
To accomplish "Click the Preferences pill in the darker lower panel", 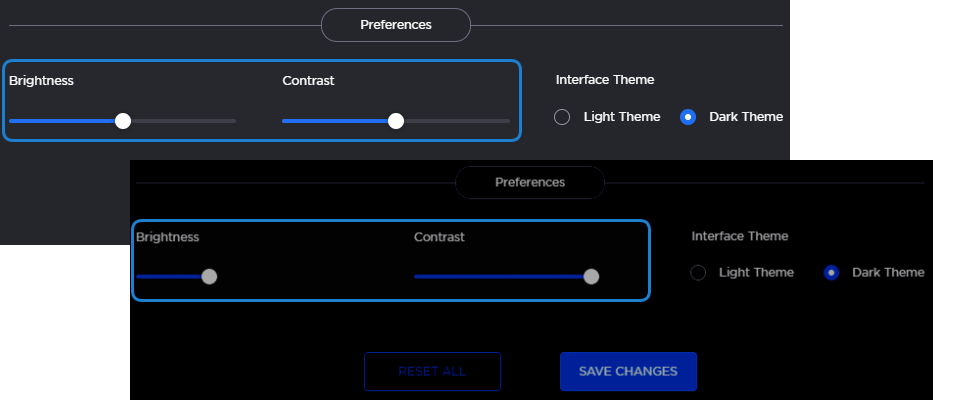I will click(x=530, y=183).
